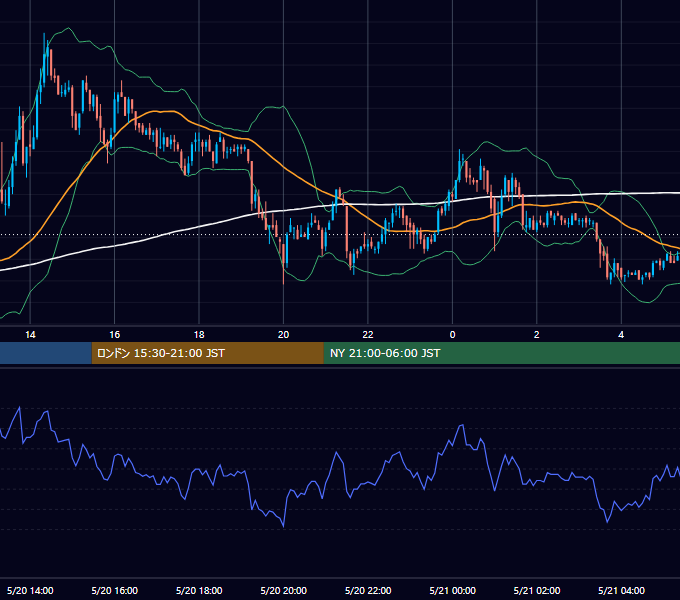Image resolution: width=680 pixels, height=600 pixels.
Task: Click the 5/20 18:00 date label
Action: (199, 590)
